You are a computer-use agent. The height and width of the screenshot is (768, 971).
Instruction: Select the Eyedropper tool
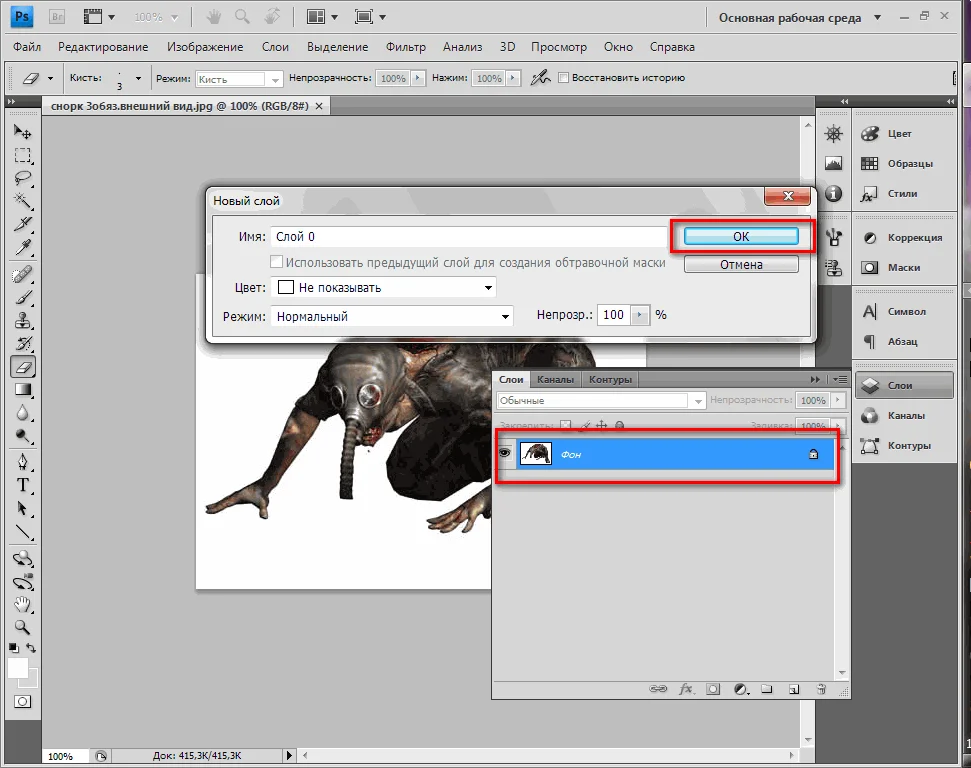[22, 248]
